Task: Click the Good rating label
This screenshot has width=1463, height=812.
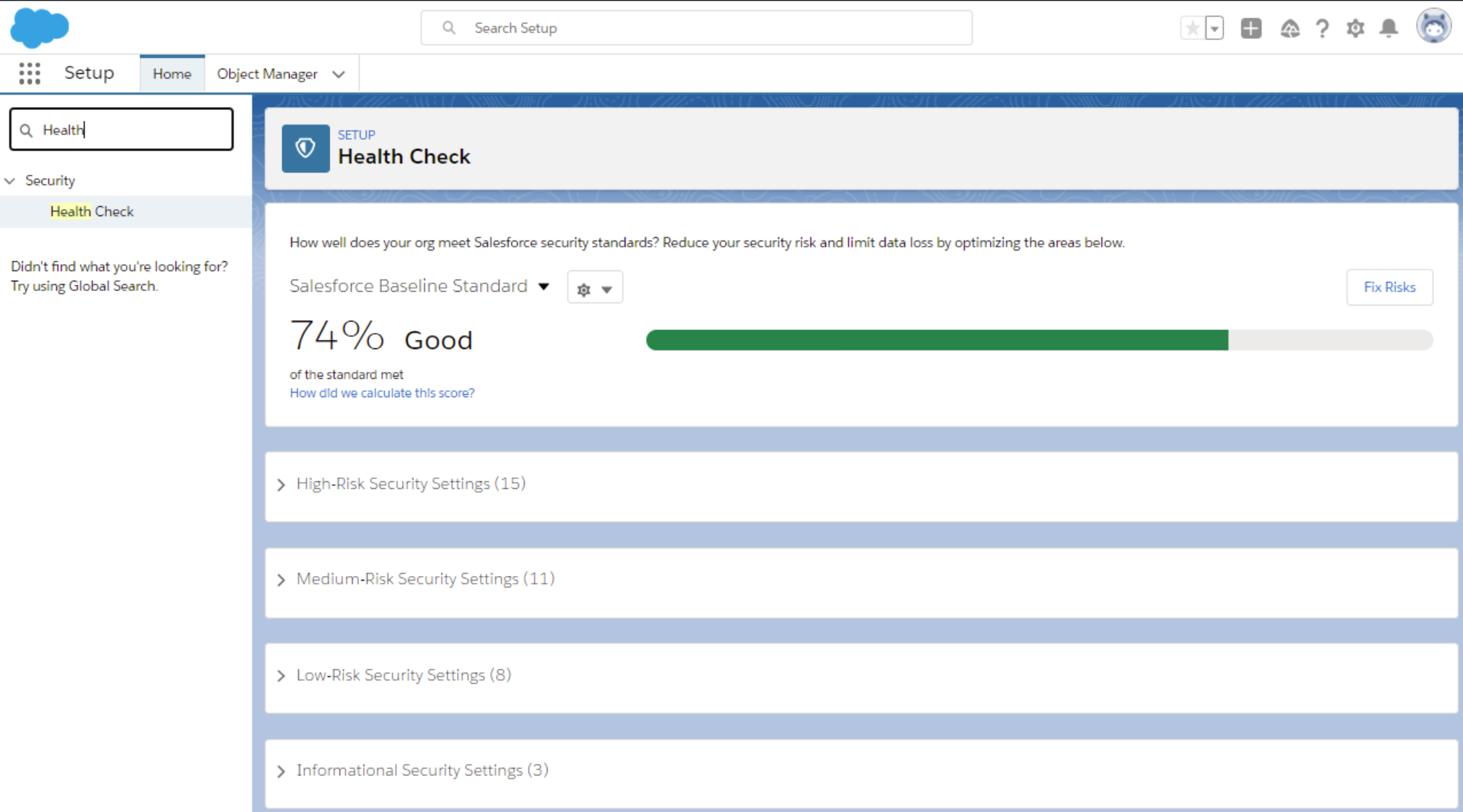Action: point(439,340)
